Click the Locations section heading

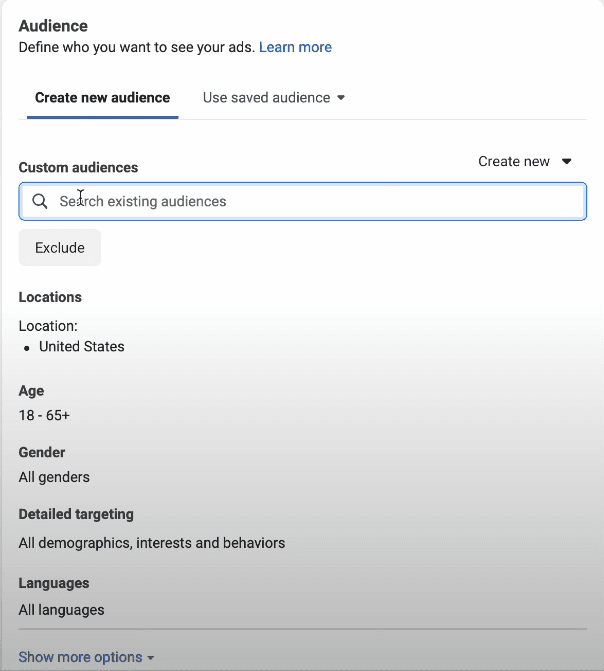tap(50, 297)
